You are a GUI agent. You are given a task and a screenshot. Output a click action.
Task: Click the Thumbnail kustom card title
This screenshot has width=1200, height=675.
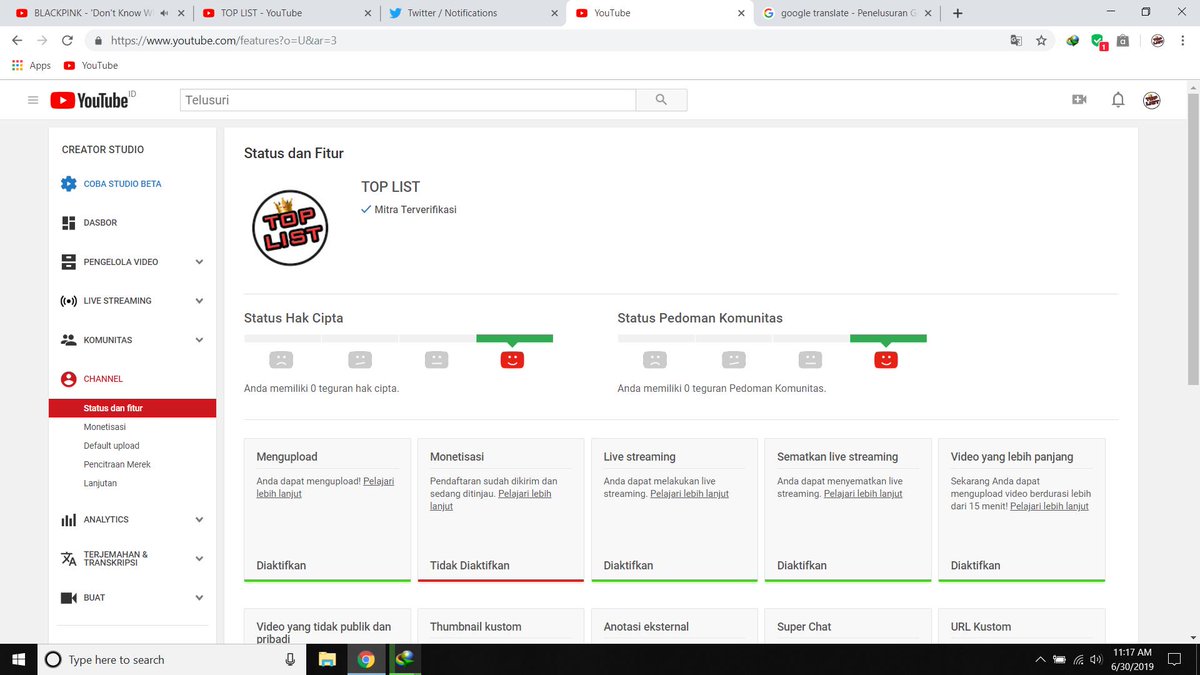[x=476, y=627]
